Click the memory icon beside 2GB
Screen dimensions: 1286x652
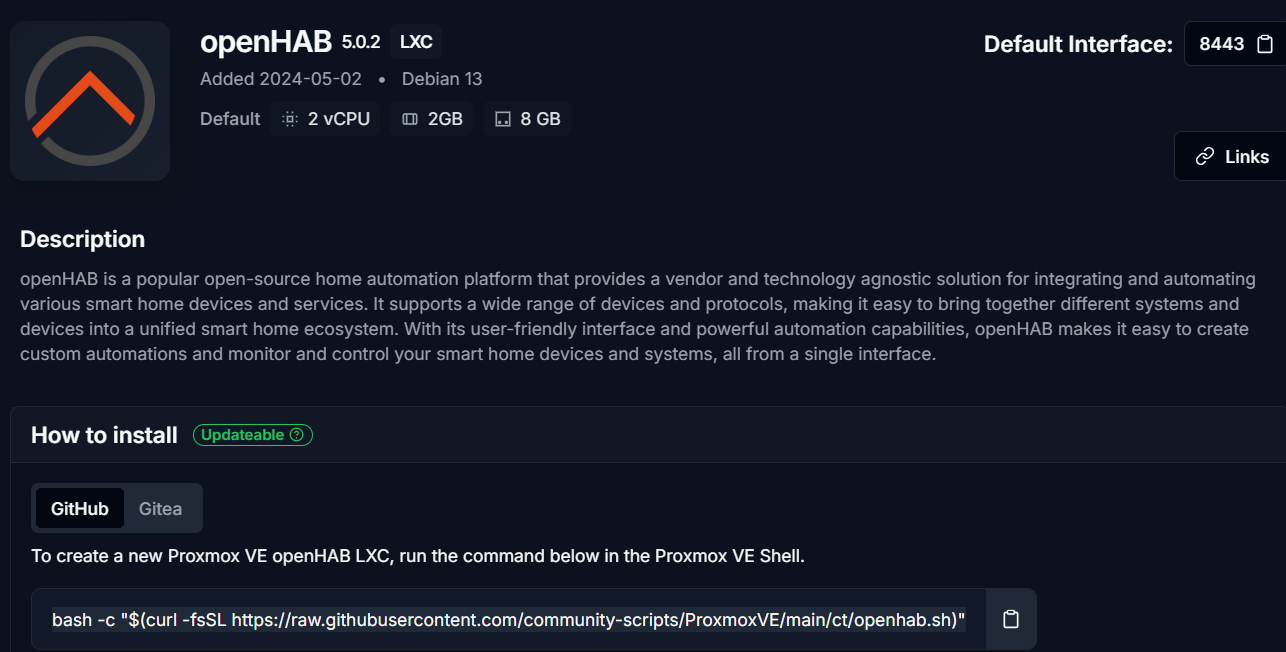pyautogui.click(x=410, y=119)
